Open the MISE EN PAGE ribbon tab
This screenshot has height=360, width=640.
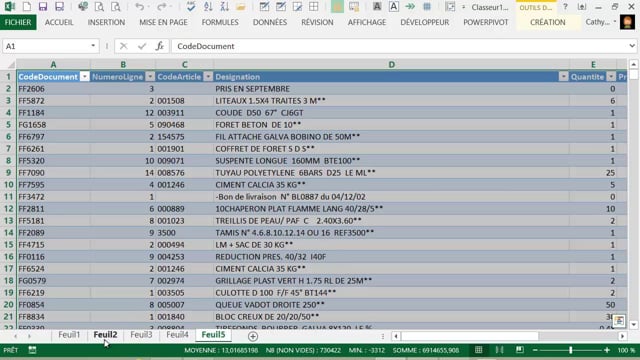tap(163, 22)
